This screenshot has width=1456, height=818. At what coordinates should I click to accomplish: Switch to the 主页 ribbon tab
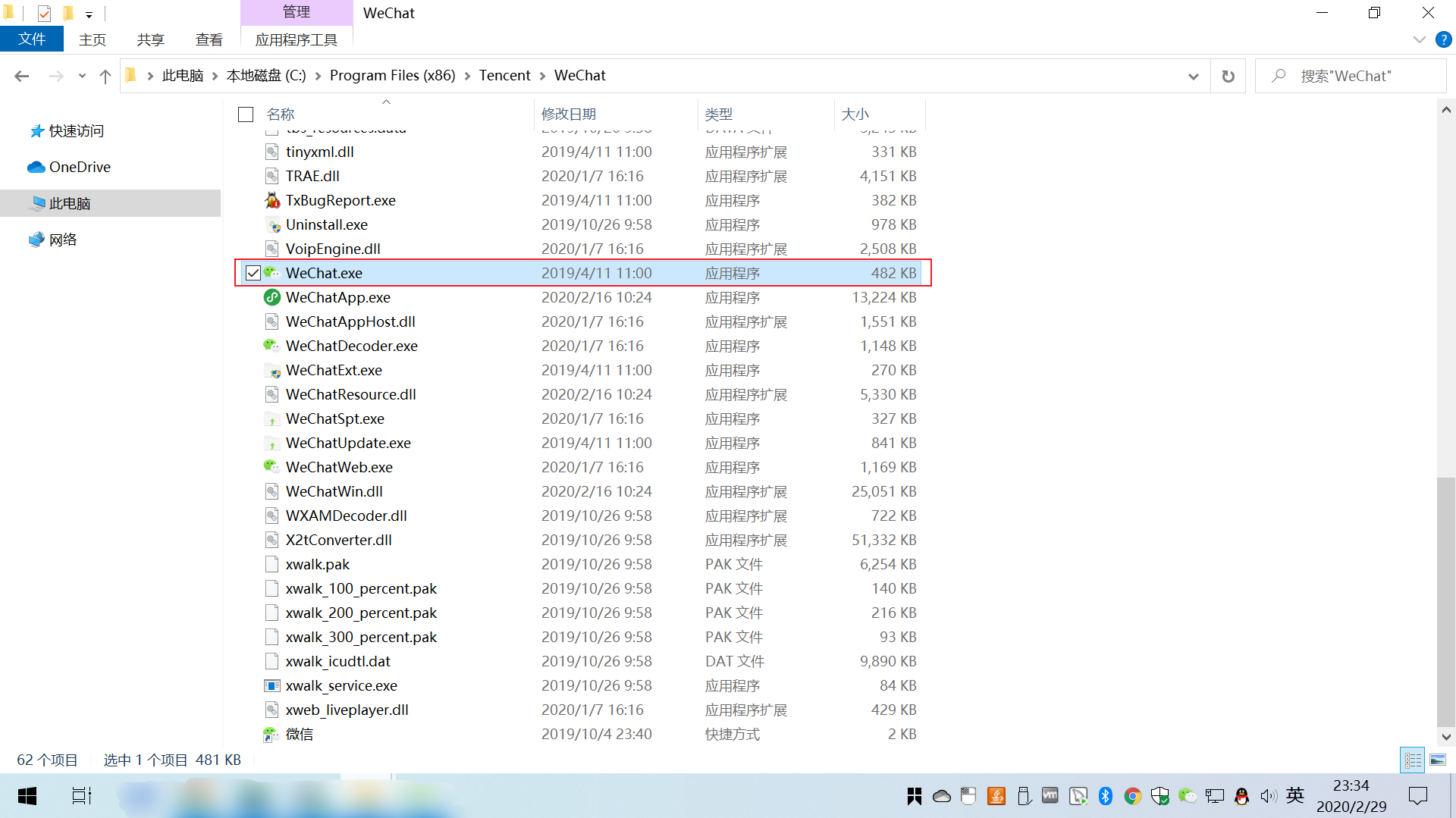point(93,39)
